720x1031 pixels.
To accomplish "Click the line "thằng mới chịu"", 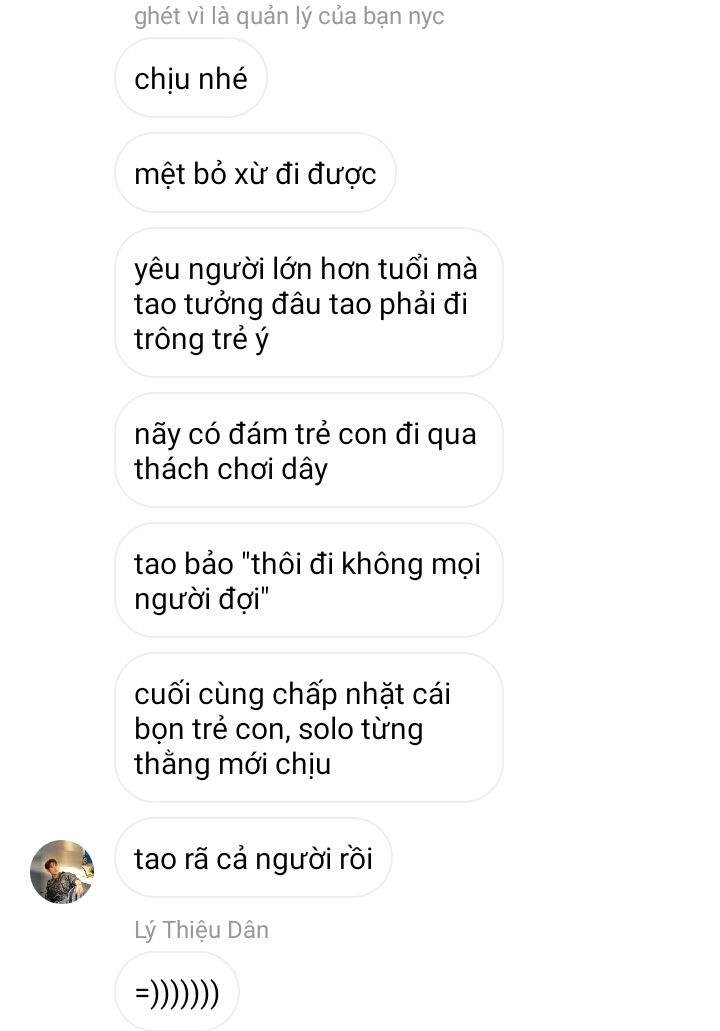I will [232, 764].
